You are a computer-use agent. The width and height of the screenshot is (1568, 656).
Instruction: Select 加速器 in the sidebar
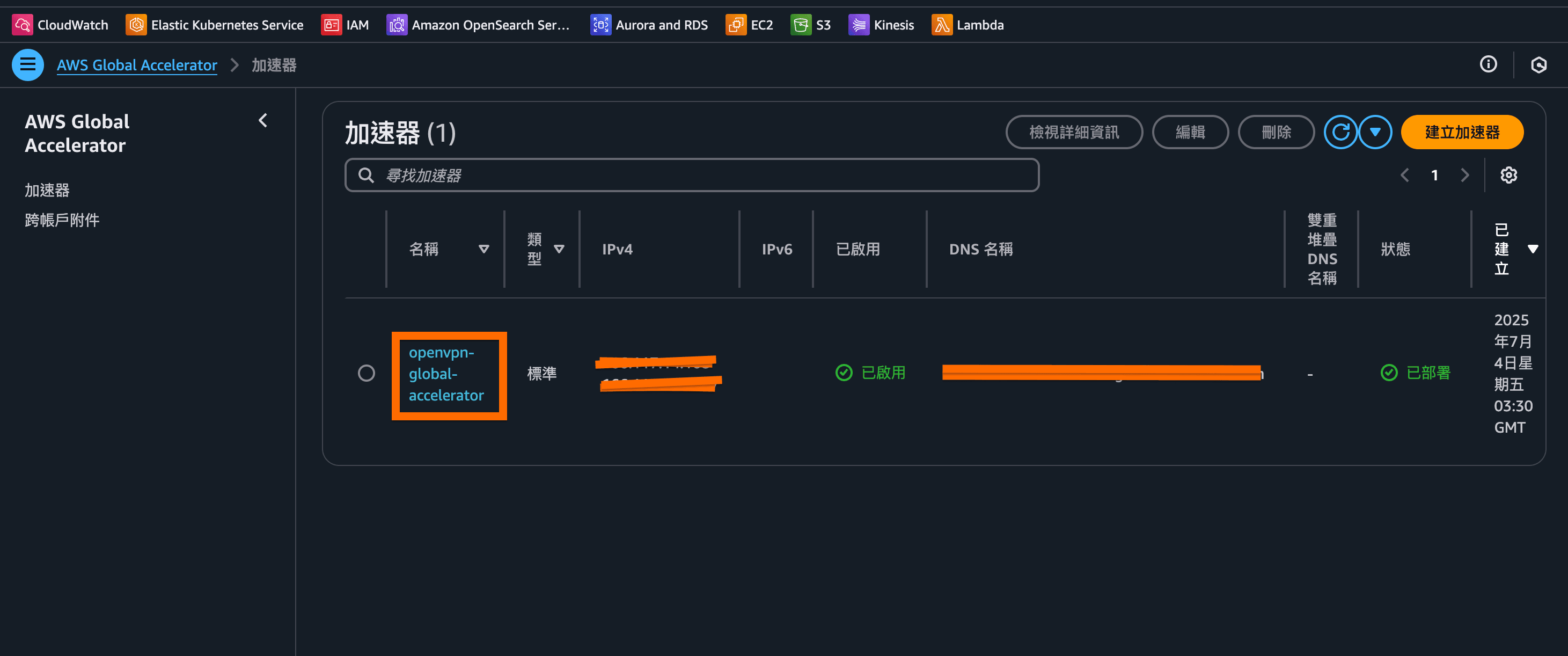click(x=47, y=191)
